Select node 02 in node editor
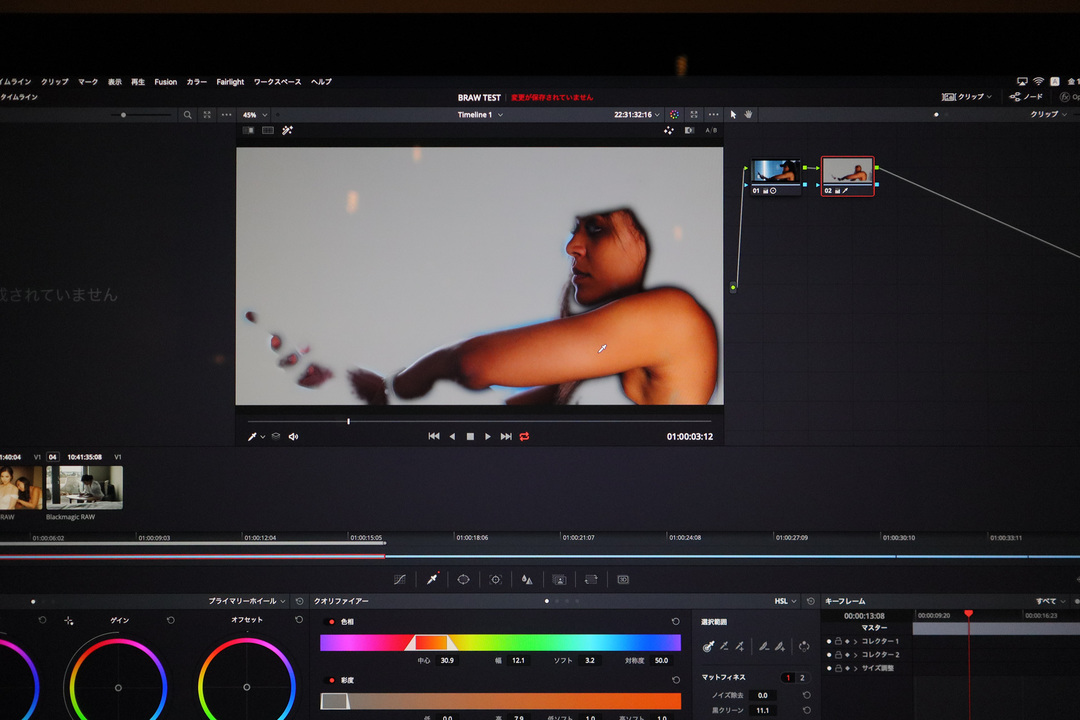The height and width of the screenshot is (720, 1080). (x=847, y=176)
